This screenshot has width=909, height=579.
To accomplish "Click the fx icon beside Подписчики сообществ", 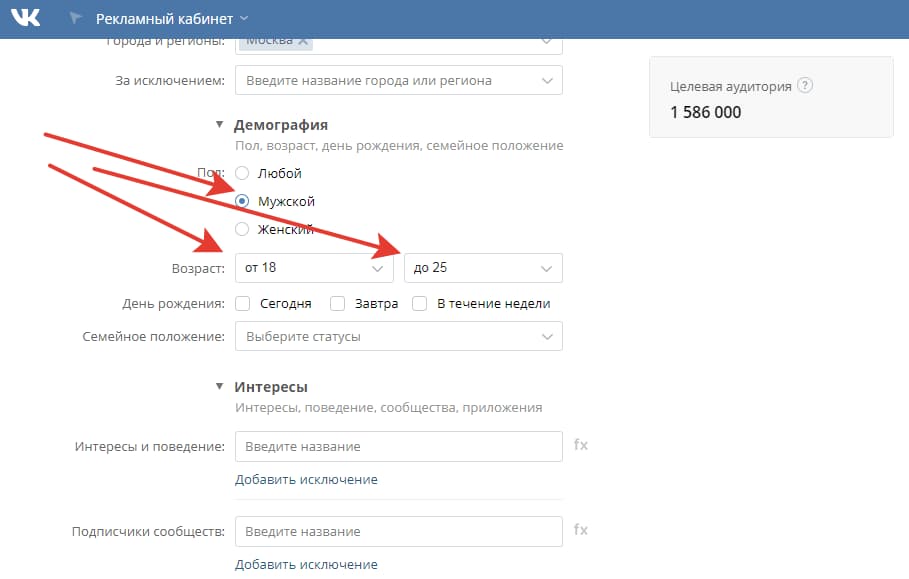I will 580,531.
